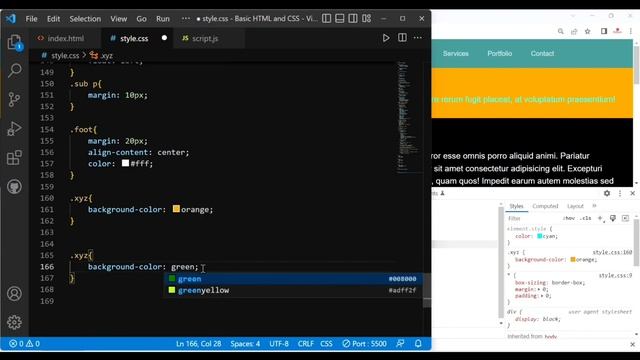640x360 pixels.
Task: Open the Go menu
Action: point(141,19)
